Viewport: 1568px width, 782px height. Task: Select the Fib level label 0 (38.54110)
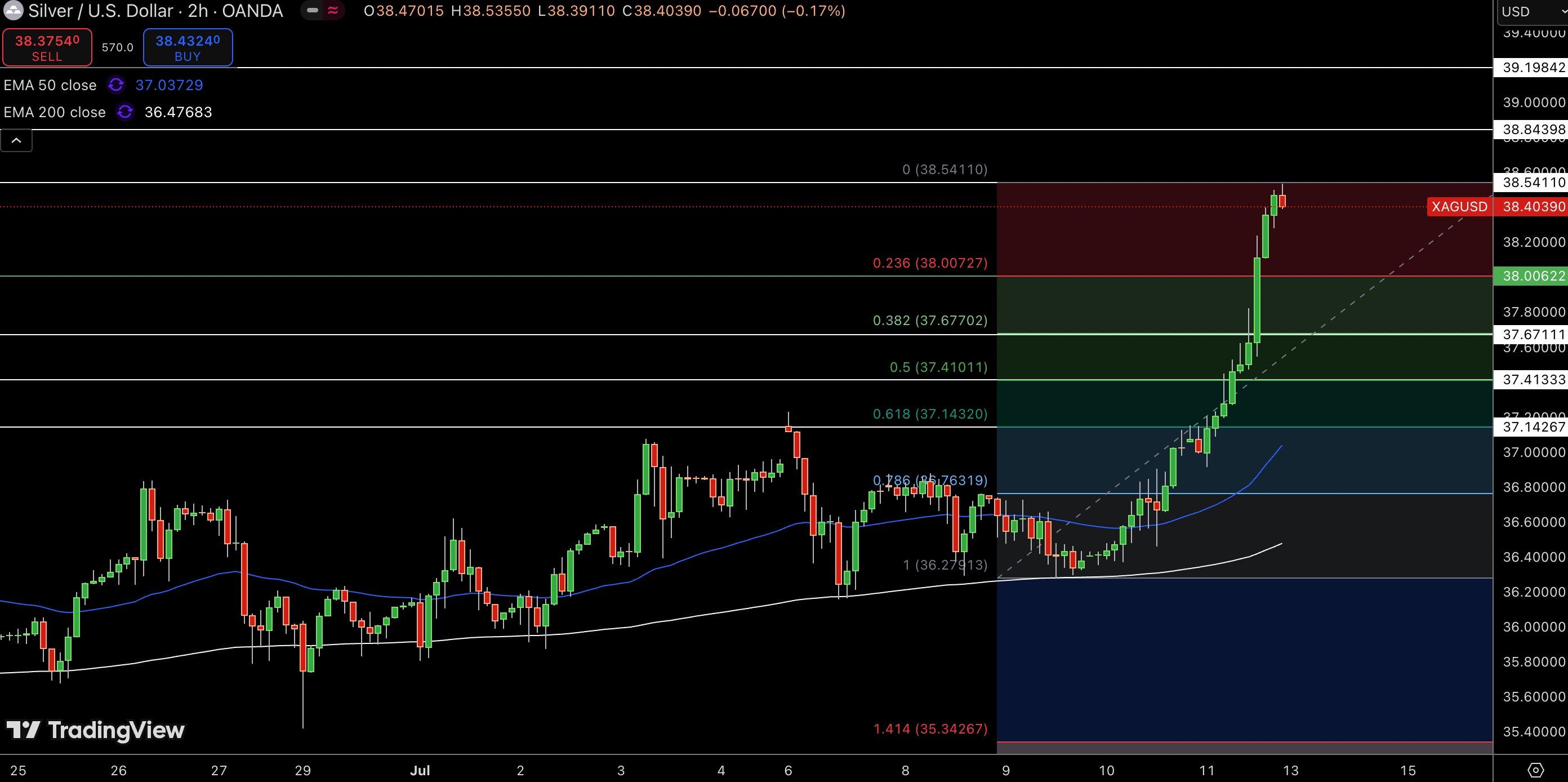pos(945,170)
